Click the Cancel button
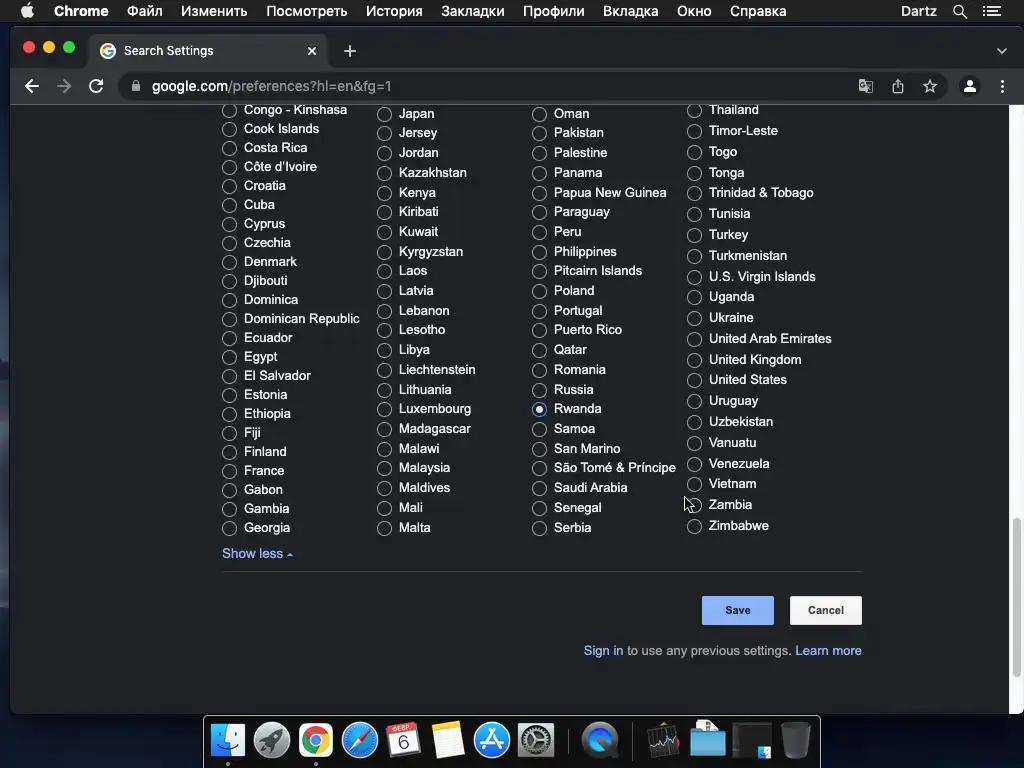Viewport: 1024px width, 768px height. [825, 610]
